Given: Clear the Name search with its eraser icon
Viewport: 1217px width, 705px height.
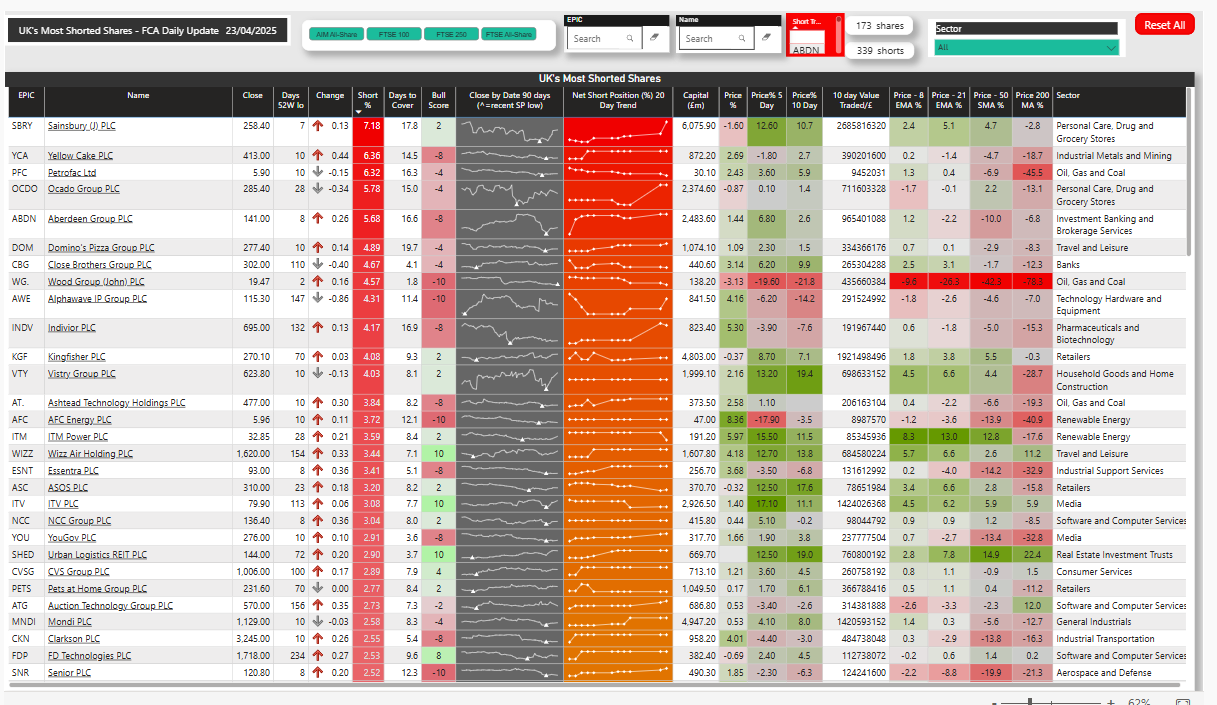Looking at the screenshot, I should point(766,38).
